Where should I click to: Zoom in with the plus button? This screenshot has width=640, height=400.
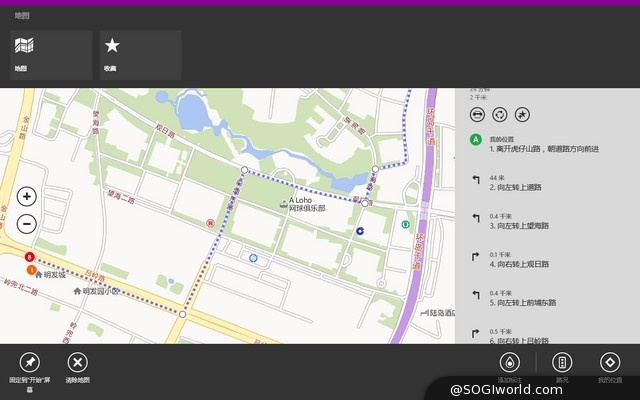(27, 197)
